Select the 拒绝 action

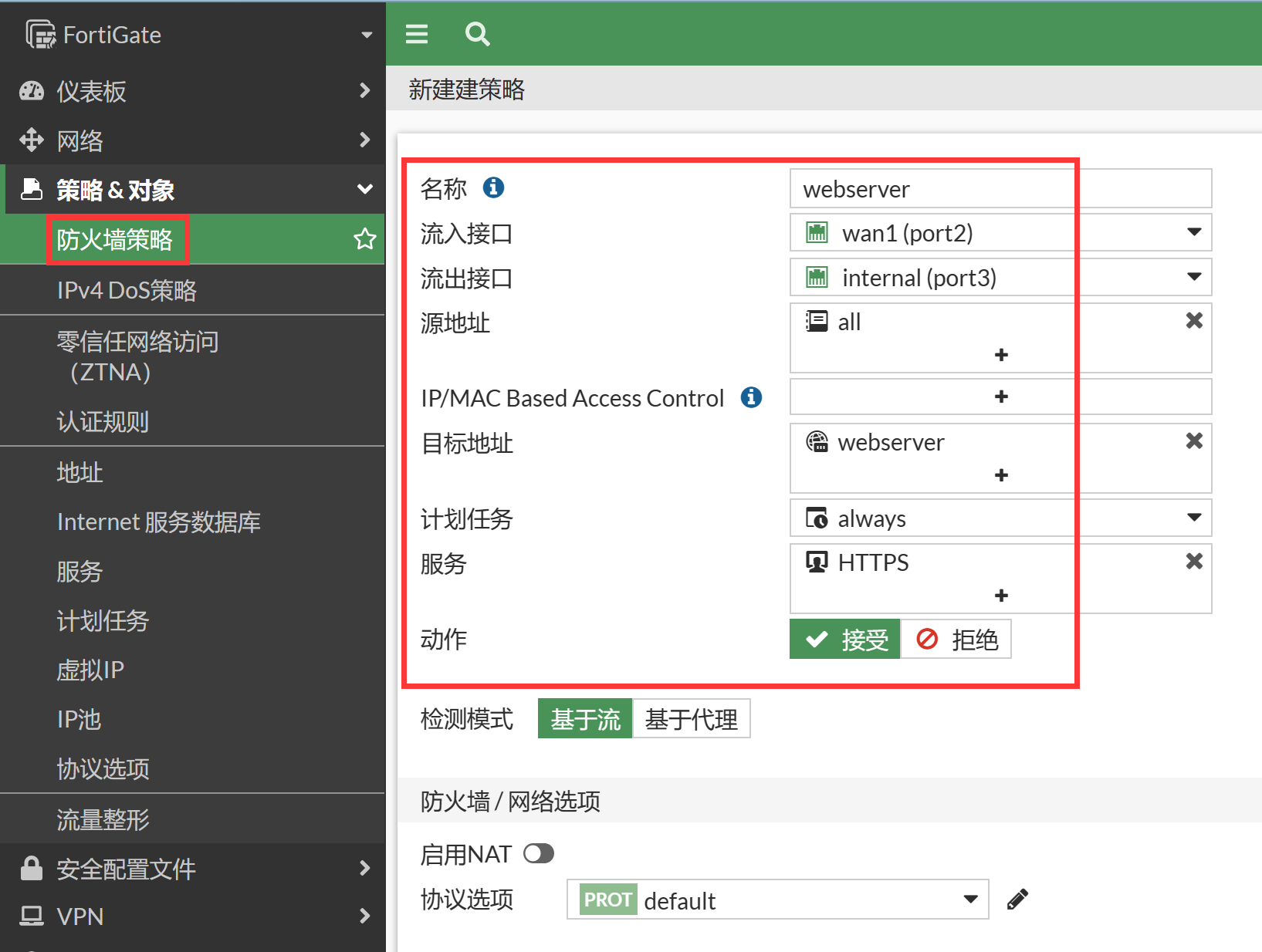click(956, 640)
